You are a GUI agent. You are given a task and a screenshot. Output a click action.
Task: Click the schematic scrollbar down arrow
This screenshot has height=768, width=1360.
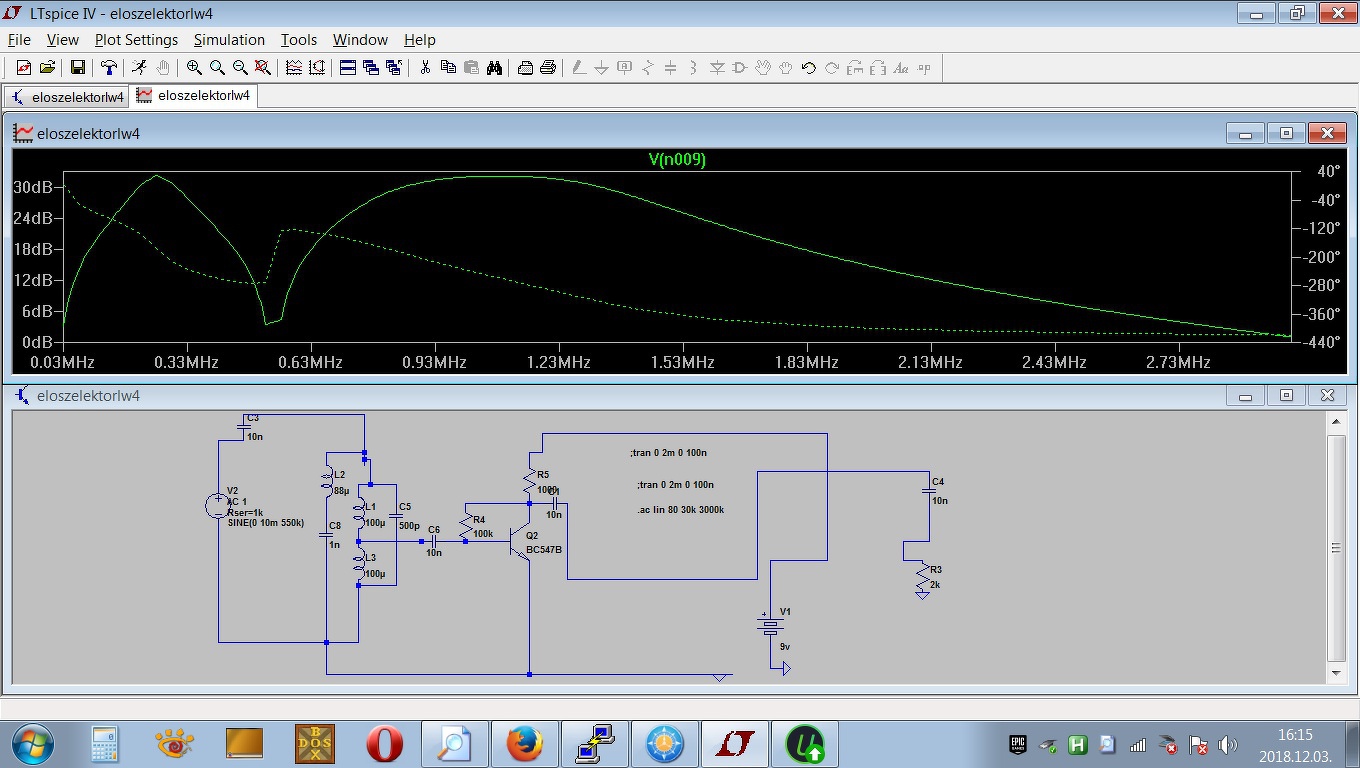click(1336, 674)
